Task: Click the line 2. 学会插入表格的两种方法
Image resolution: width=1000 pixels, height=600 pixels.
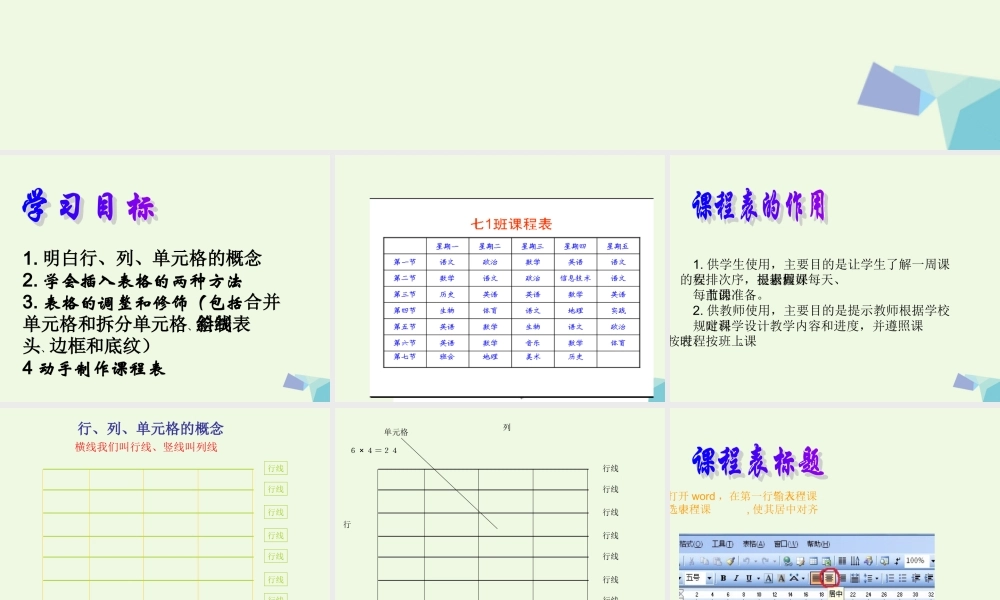Action: click(132, 281)
